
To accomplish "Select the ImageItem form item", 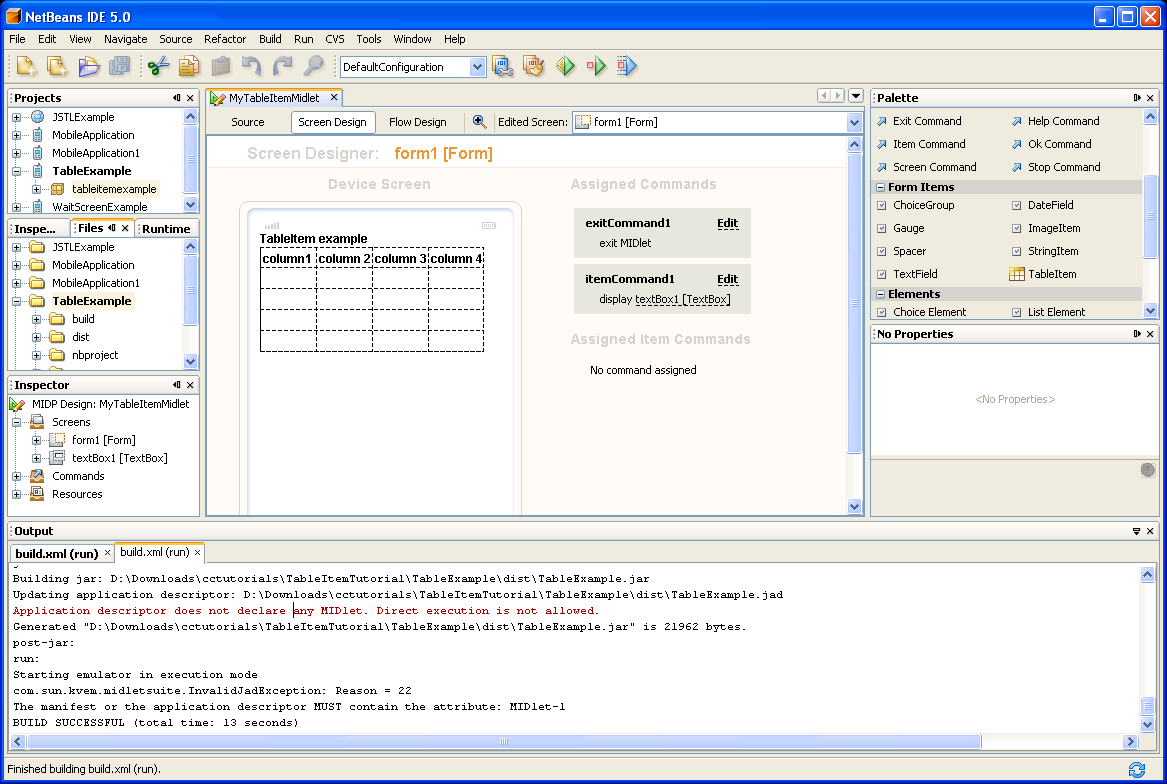I will point(1046,228).
